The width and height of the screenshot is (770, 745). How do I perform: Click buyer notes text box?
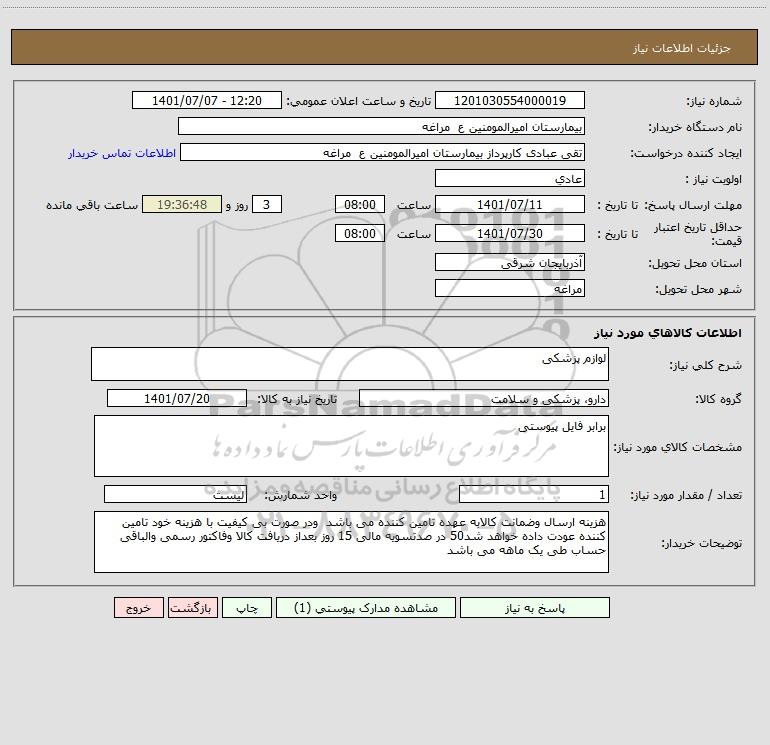click(x=351, y=542)
